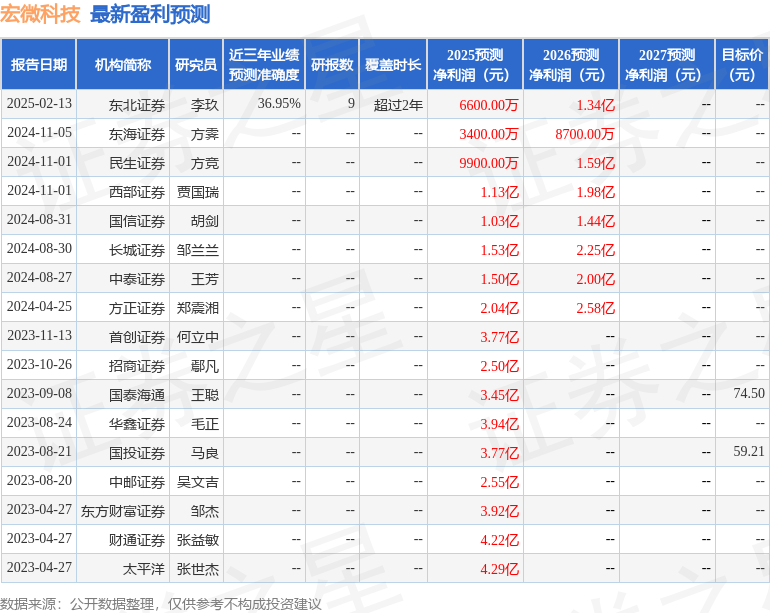The image size is (770, 613).
Task: Click the 3400.00万 profit forecast
Action: pyautogui.click(x=489, y=134)
